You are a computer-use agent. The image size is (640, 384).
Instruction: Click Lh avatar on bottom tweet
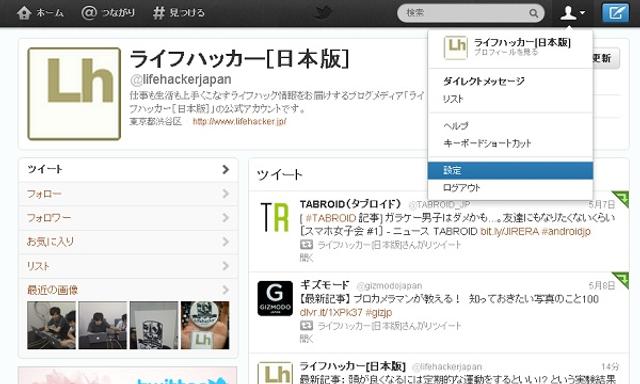click(275, 373)
